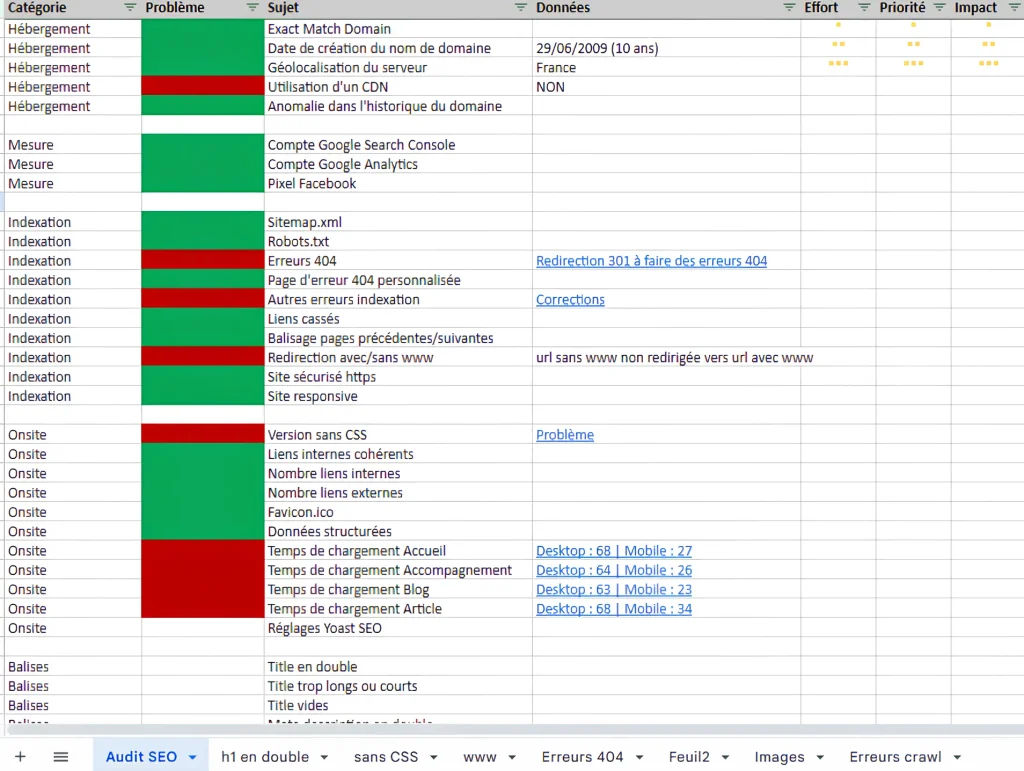Select red Problème cell for Utilisation d'un CDN

(x=202, y=87)
